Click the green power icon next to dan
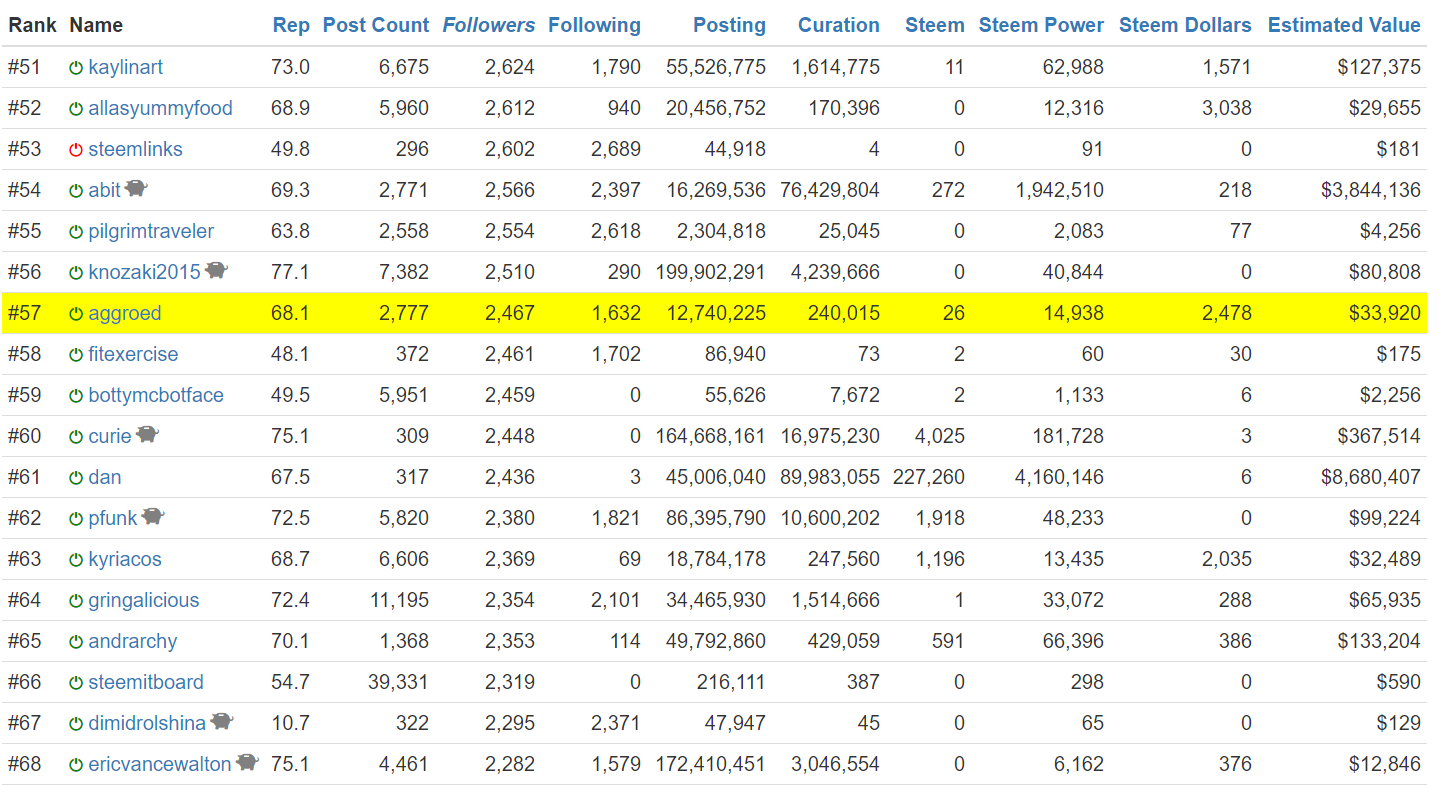This screenshot has width=1441, height=785. [x=76, y=478]
